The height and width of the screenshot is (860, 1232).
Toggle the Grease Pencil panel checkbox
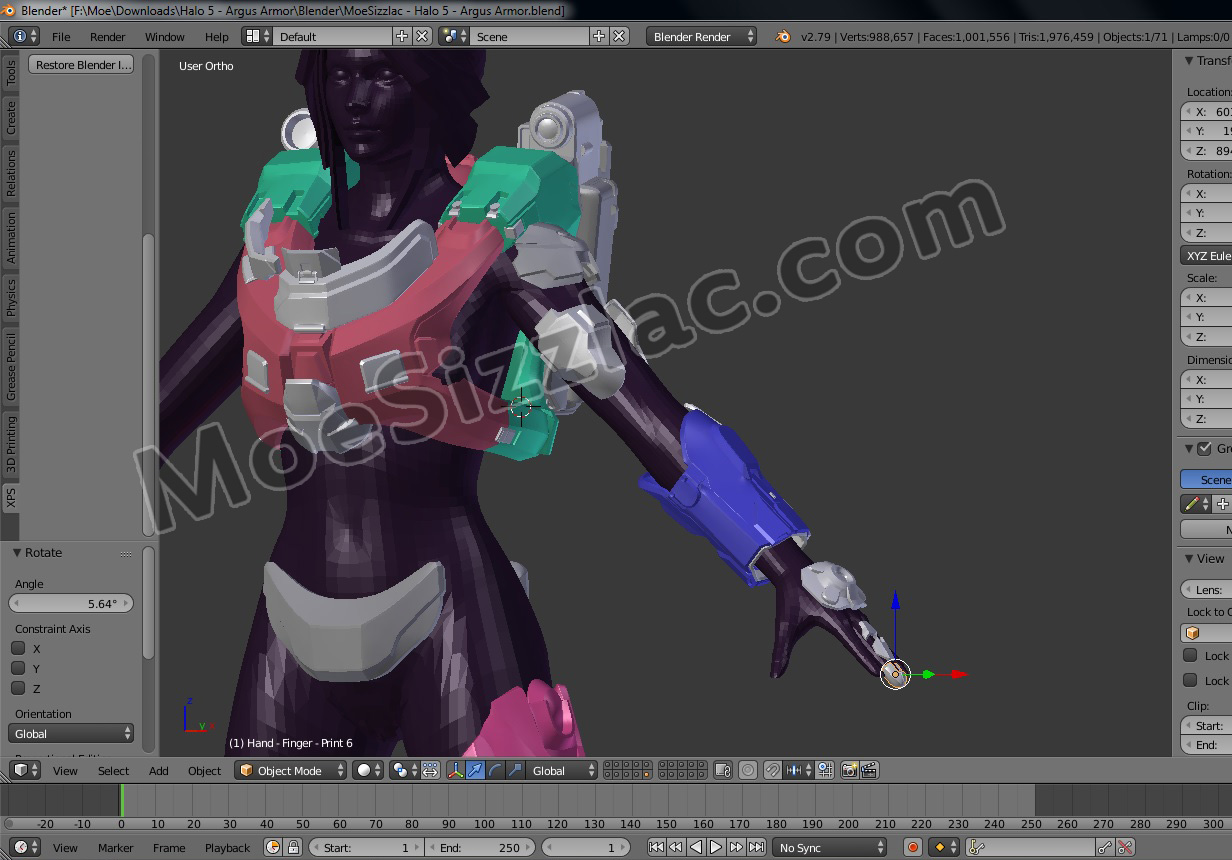coord(1204,448)
